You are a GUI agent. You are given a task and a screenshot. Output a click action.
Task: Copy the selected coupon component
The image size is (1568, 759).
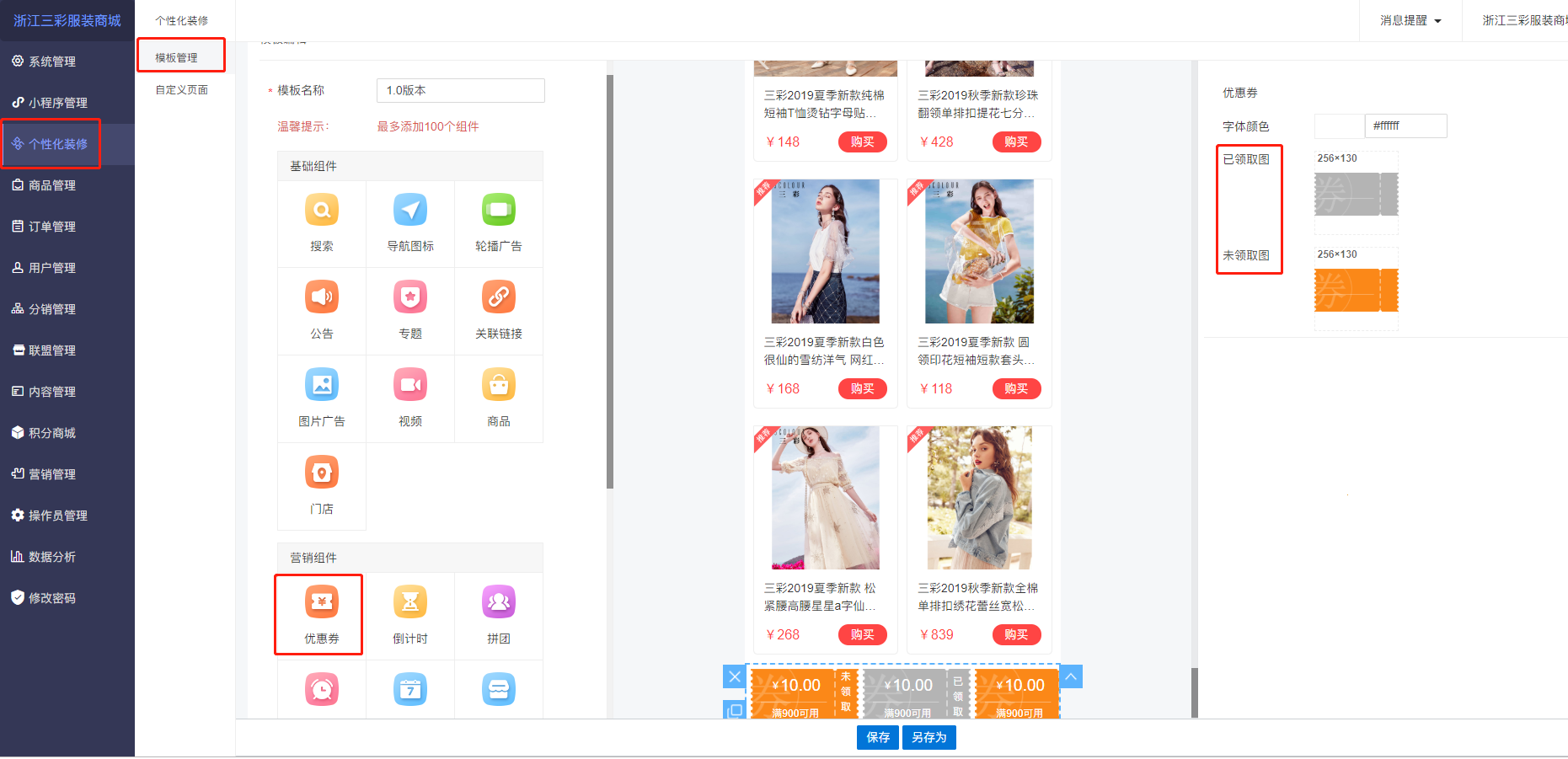tap(735, 710)
